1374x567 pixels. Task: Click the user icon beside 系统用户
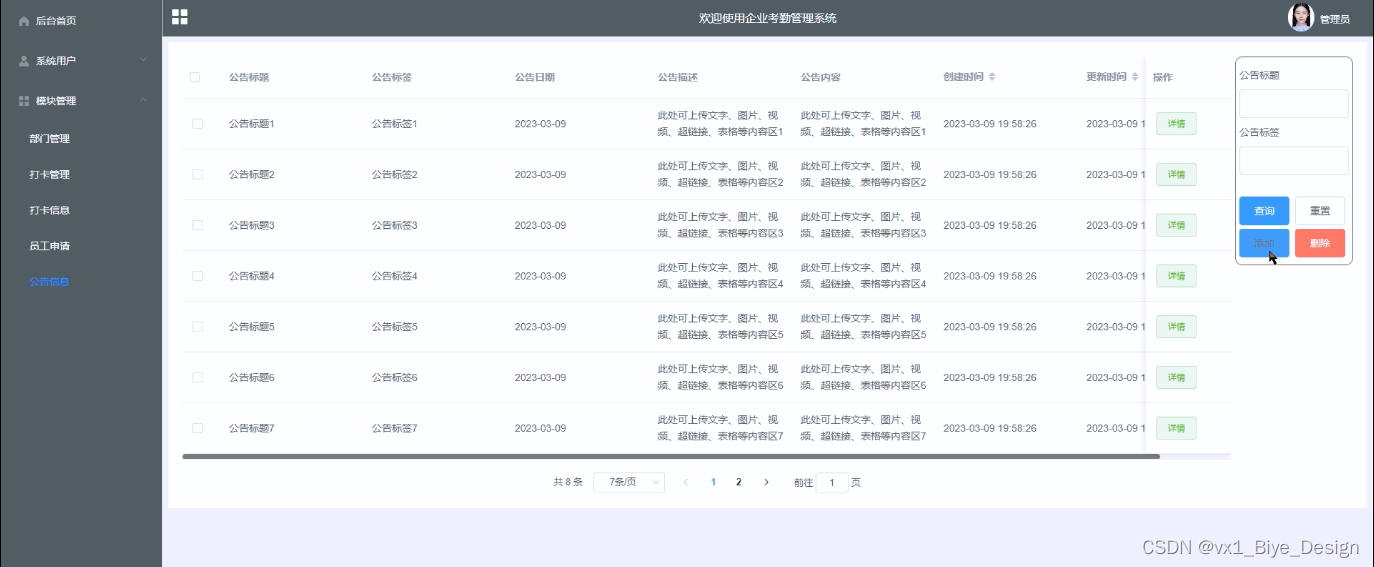(24, 61)
